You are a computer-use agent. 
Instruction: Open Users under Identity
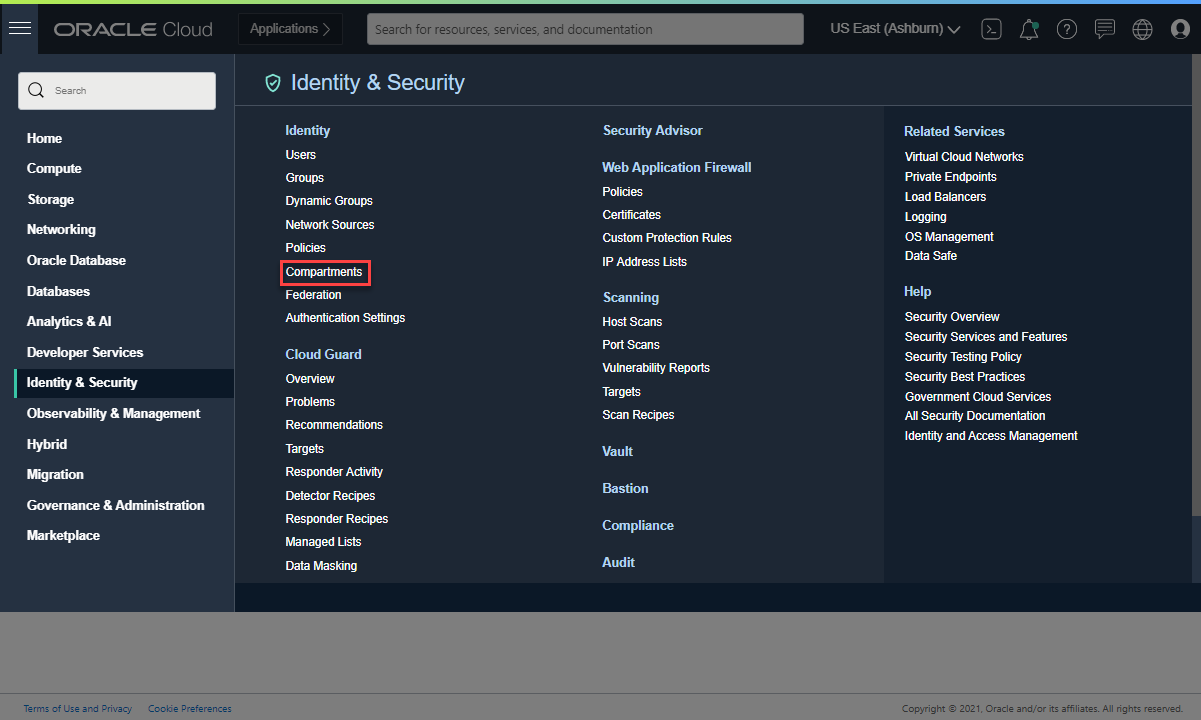pos(301,155)
